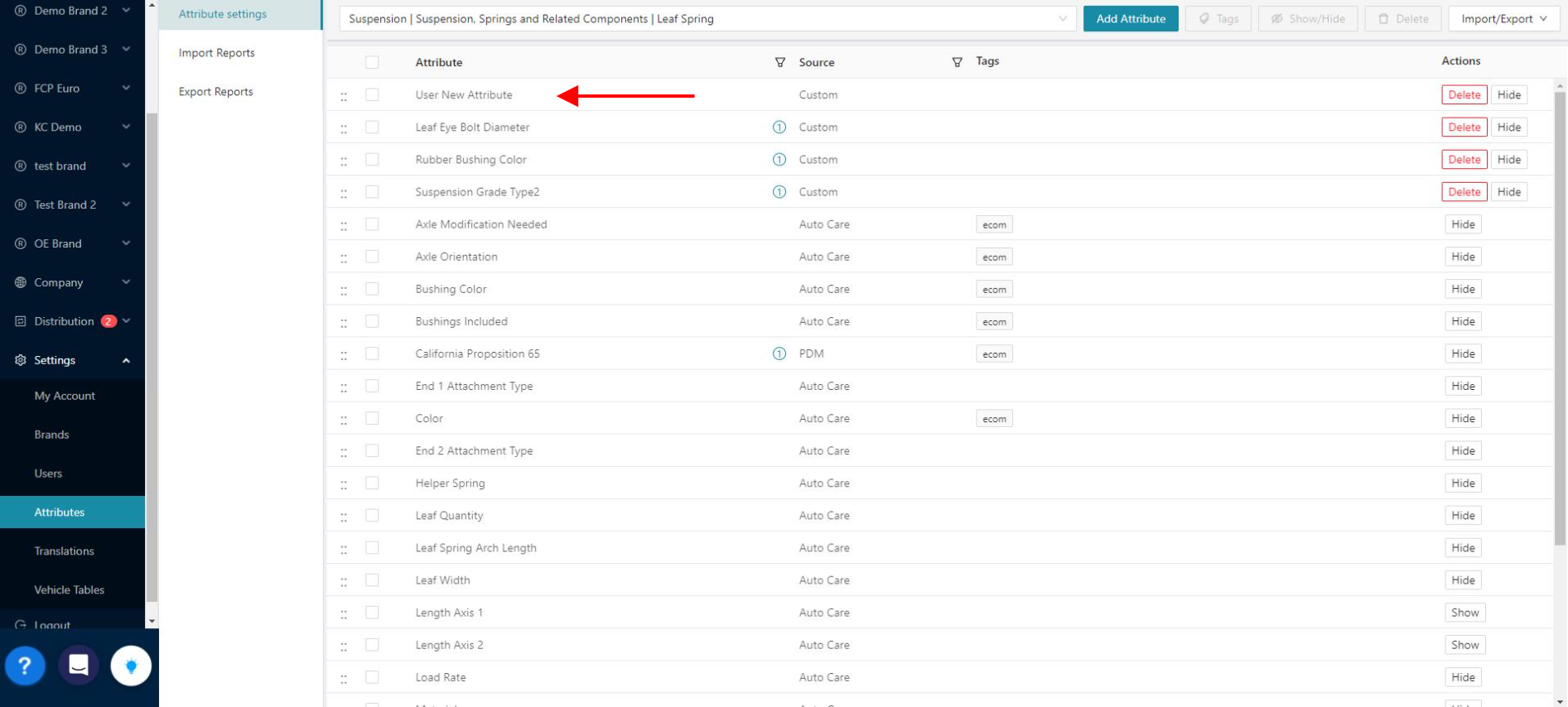Viewport: 1568px width, 707px height.
Task: Grab drag handle of Helper Spring row
Action: tap(344, 484)
